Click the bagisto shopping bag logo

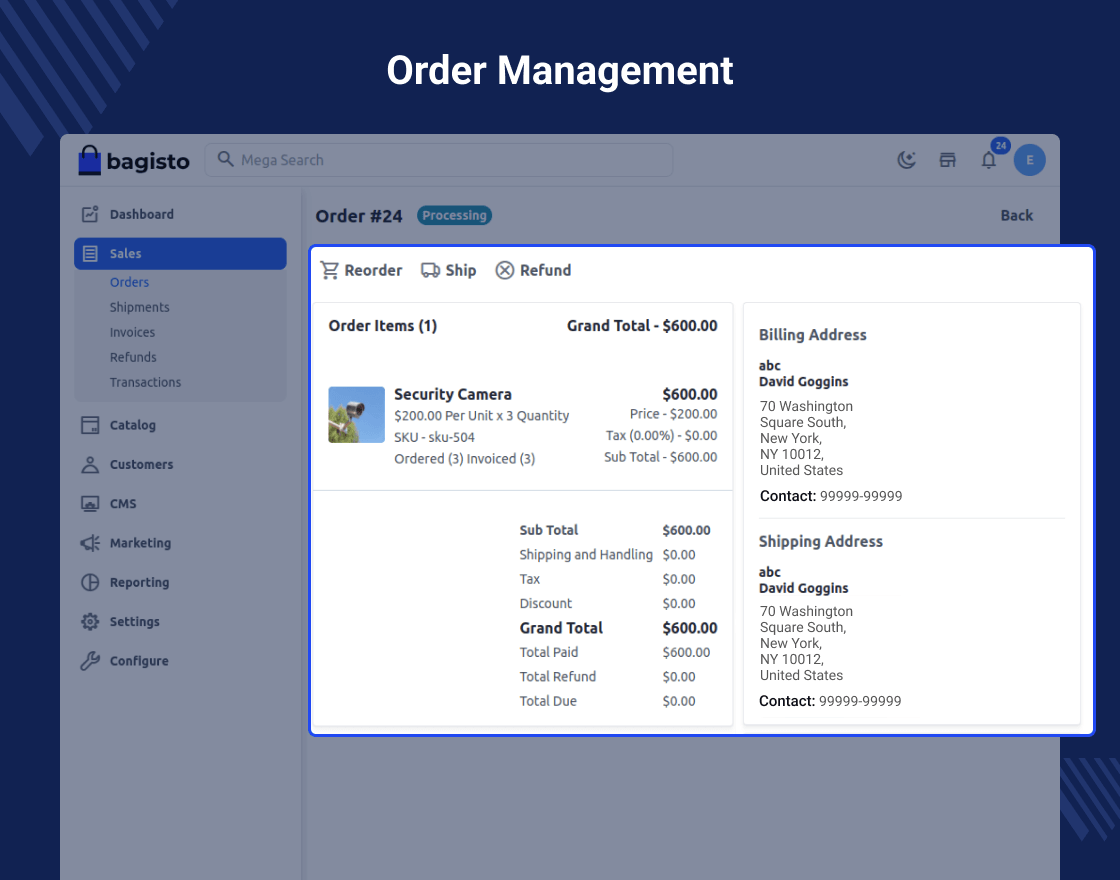click(89, 160)
